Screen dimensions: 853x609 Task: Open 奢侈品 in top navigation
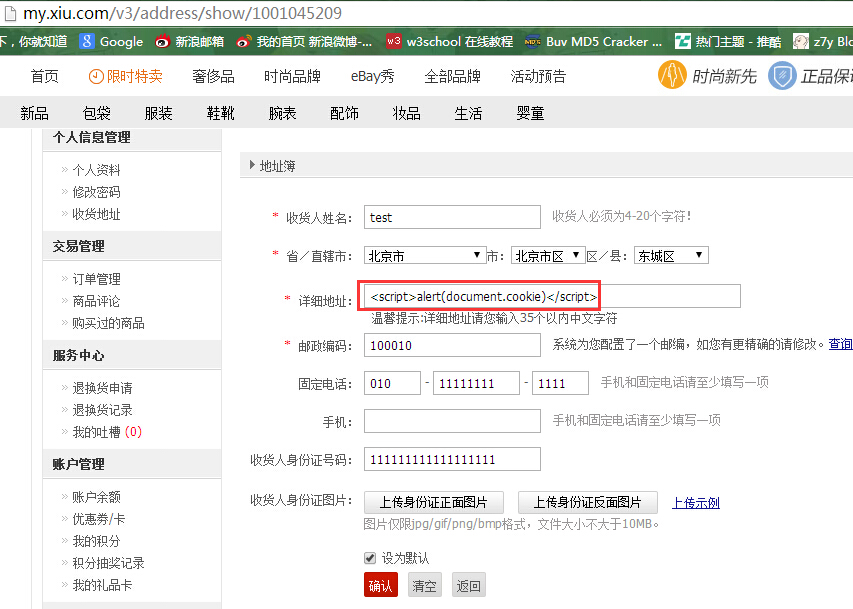213,76
